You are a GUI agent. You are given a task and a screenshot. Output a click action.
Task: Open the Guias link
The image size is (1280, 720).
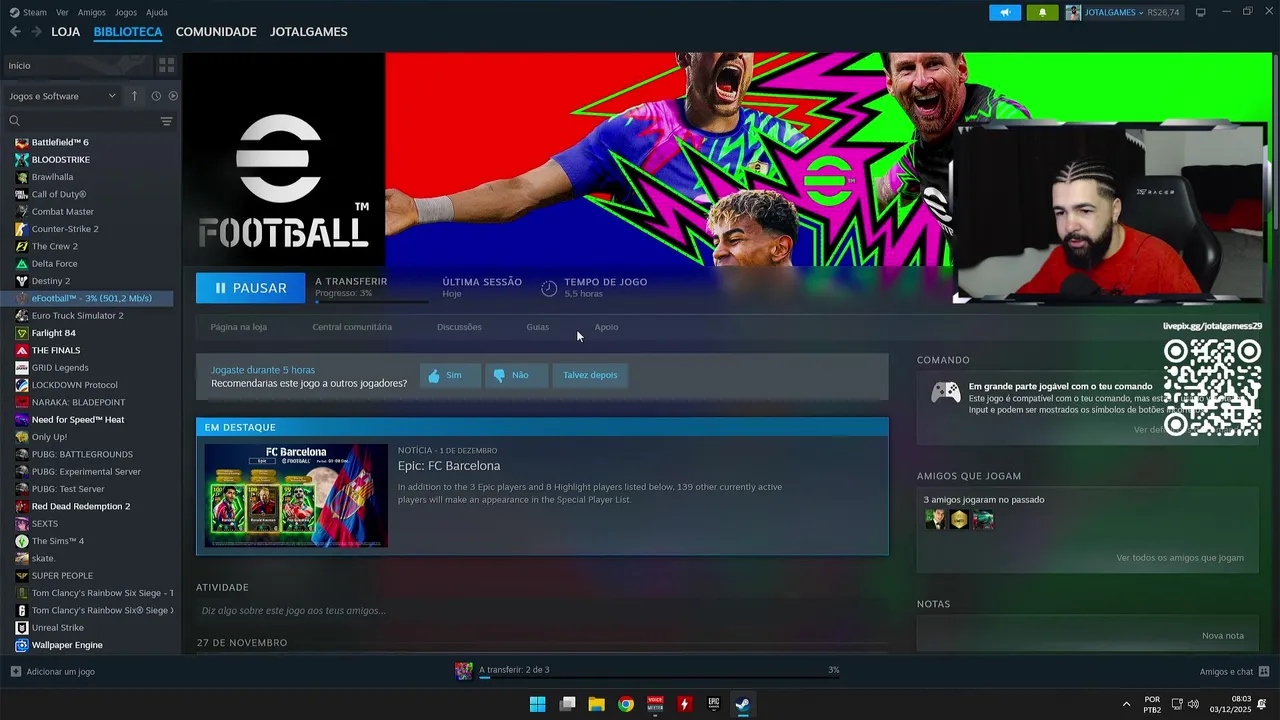[x=538, y=327]
